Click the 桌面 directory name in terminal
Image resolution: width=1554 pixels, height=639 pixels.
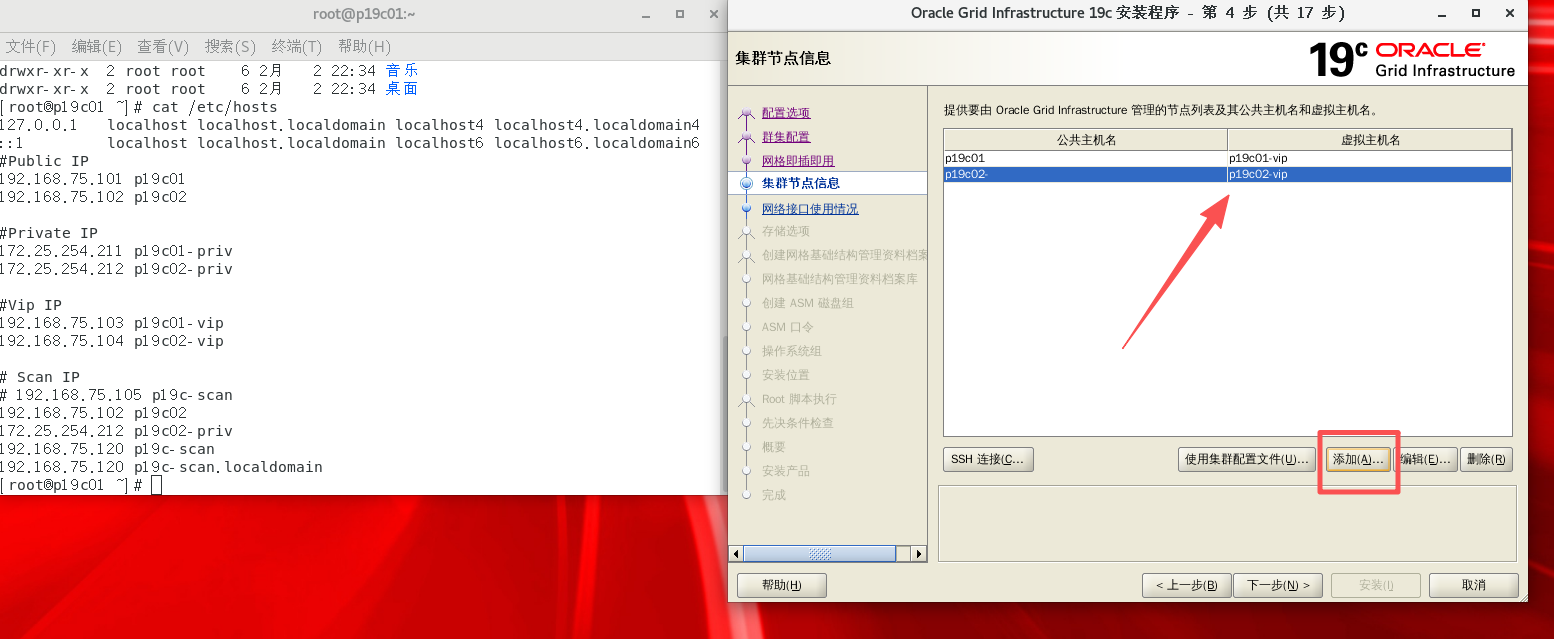tap(402, 89)
